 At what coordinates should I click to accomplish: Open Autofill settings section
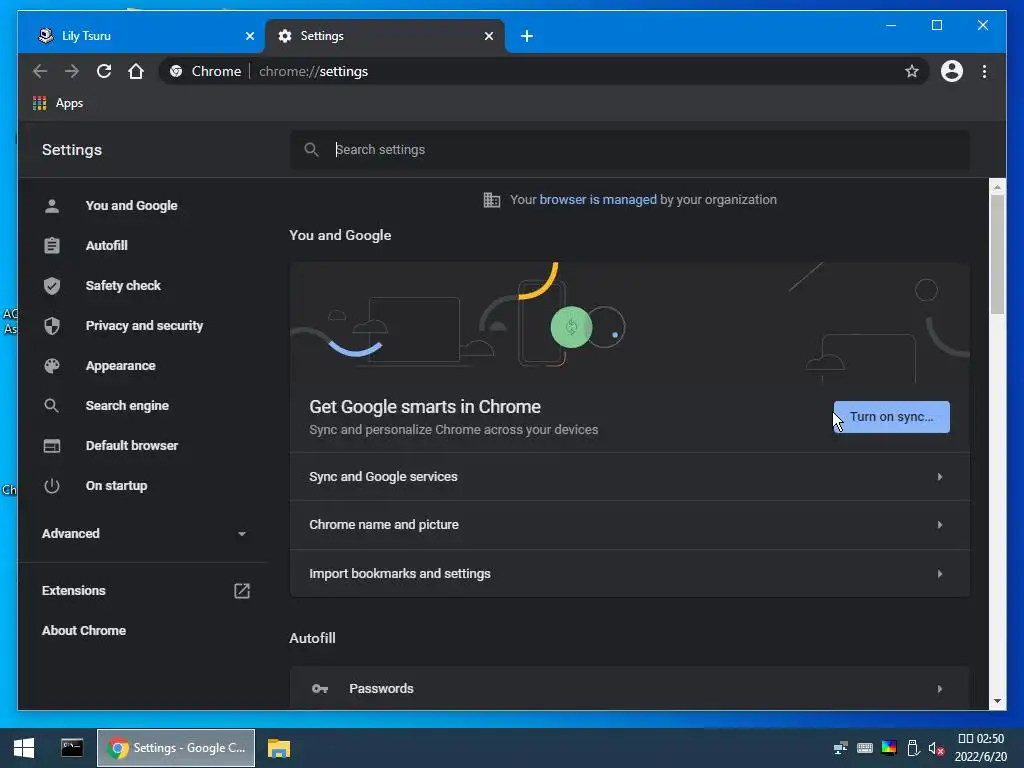click(x=106, y=246)
